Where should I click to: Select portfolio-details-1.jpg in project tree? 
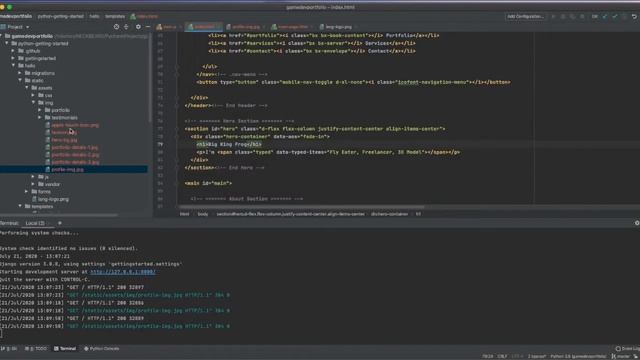(x=75, y=147)
